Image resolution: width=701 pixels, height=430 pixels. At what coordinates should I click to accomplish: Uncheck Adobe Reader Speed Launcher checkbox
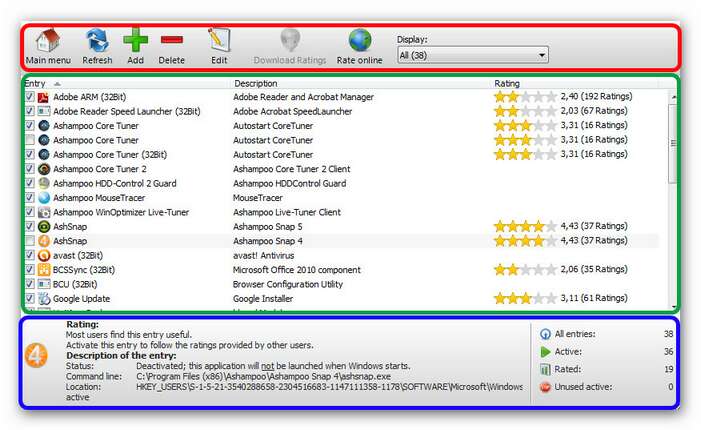(x=30, y=111)
